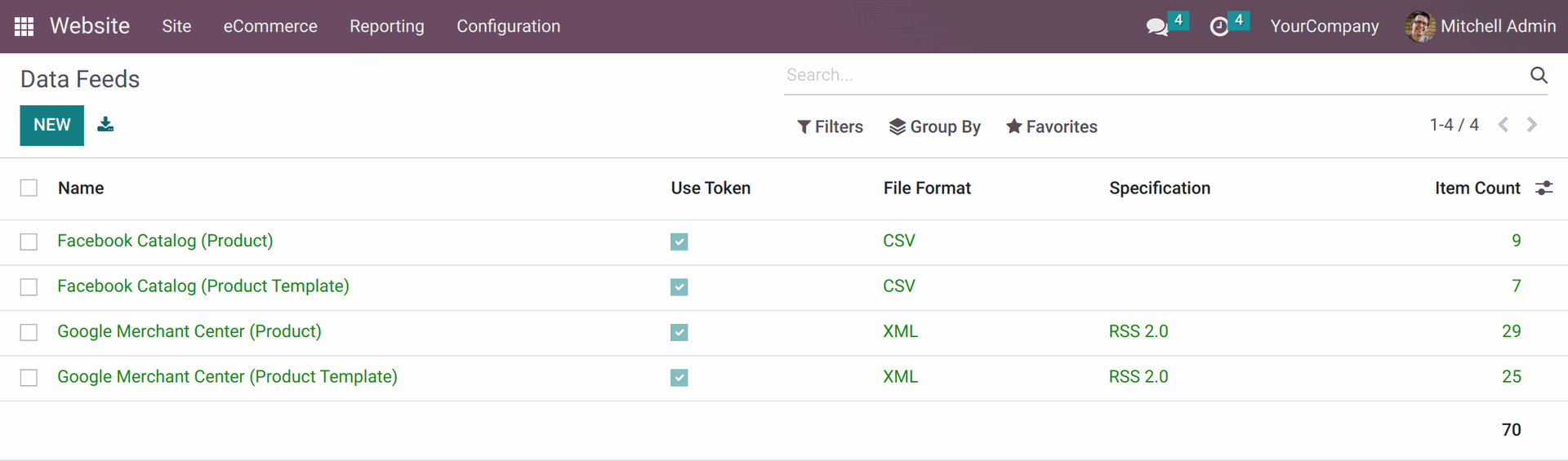This screenshot has height=461, width=1568.
Task: Click the total item count 70
Action: click(1512, 430)
